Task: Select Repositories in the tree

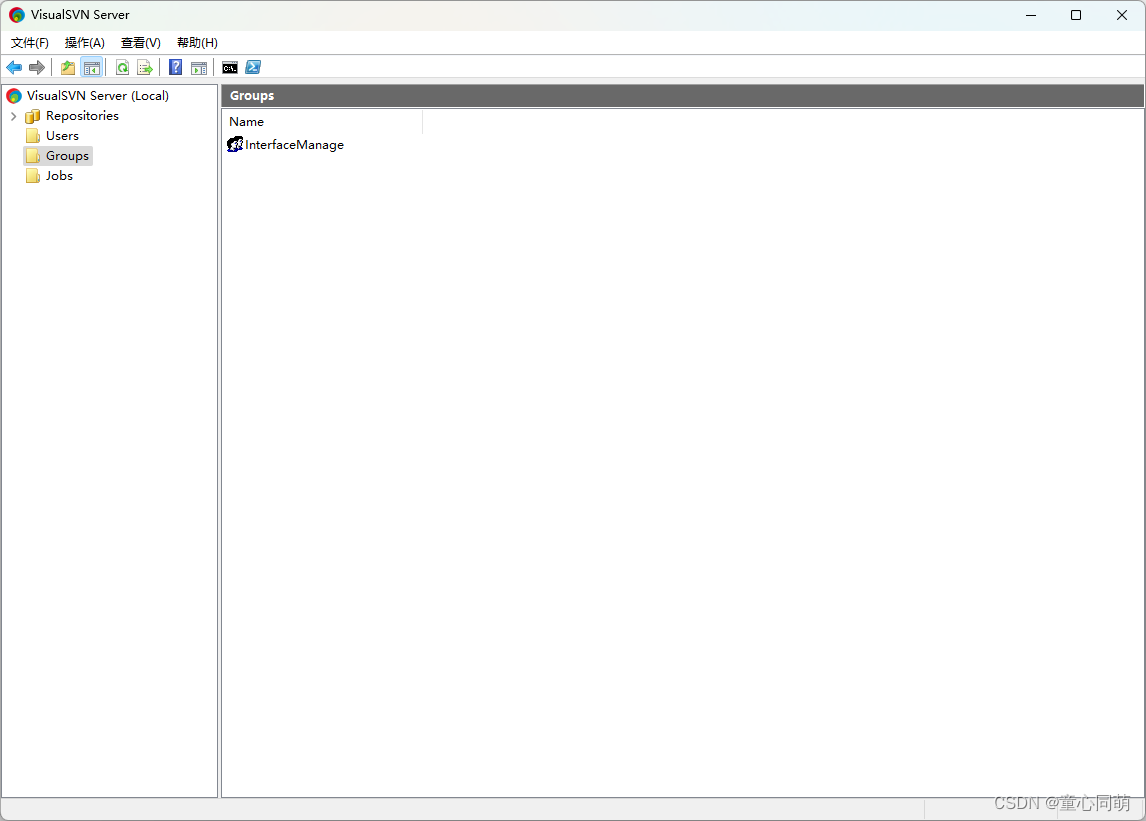Action: tap(82, 116)
